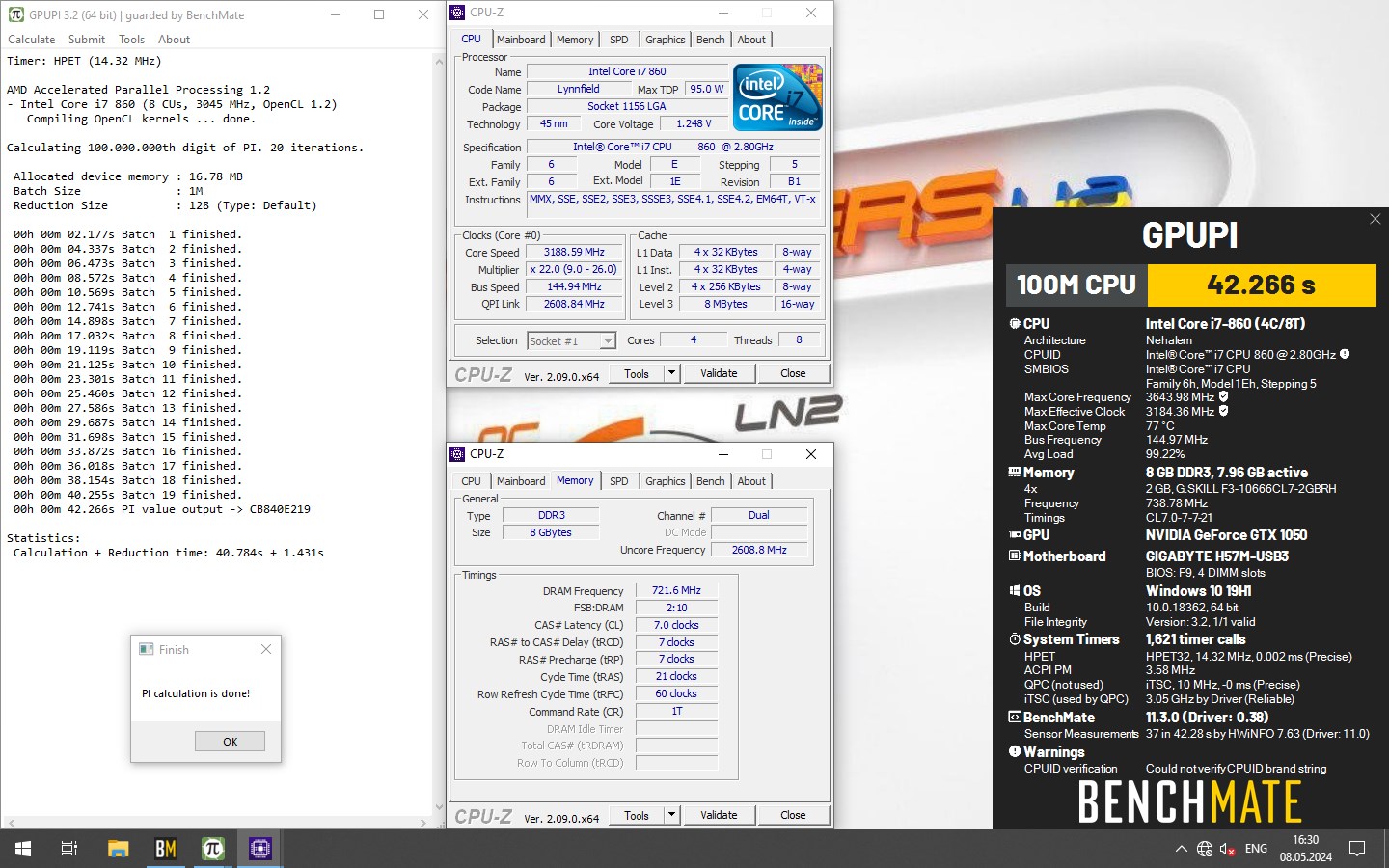Switch to Mainboard tab in lower CPU-Z

(x=521, y=481)
